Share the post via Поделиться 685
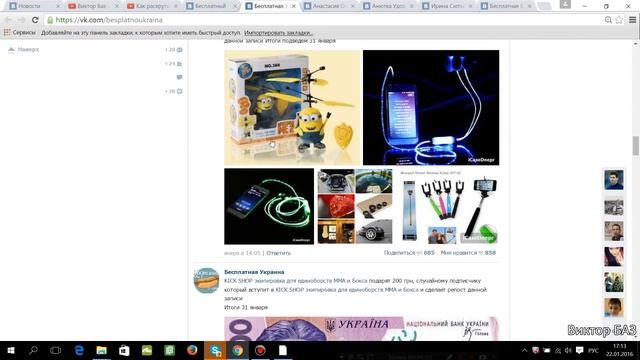640x360 pixels. (409, 253)
